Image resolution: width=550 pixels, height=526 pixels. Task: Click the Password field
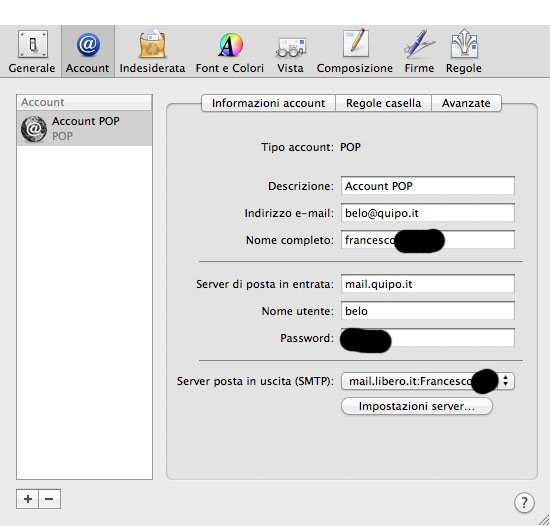428,338
